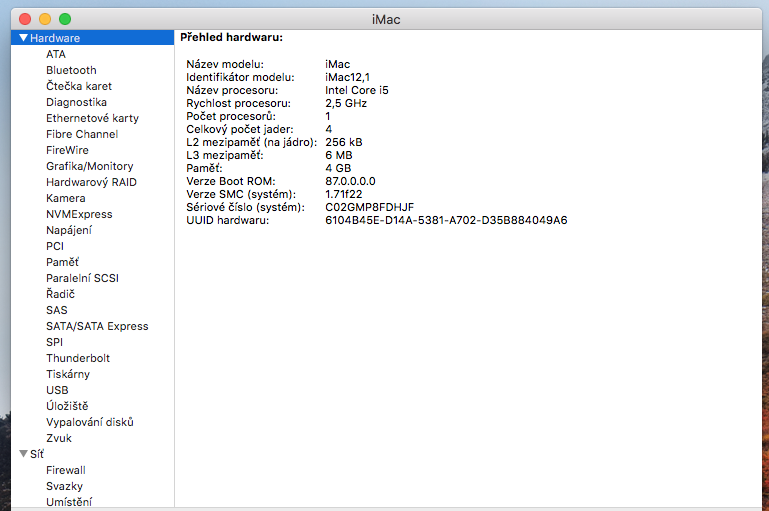Screen dimensions: 769x511
Task: Minimize the window with yellow button
Action: point(45,19)
